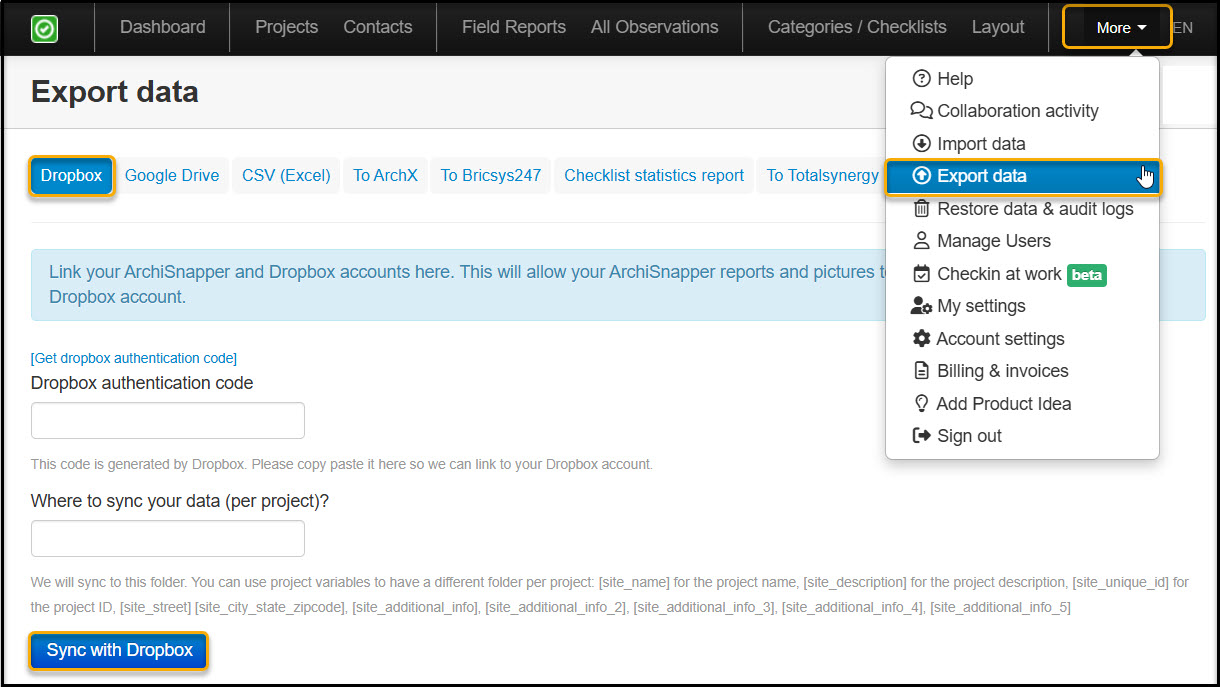Choose Restore data & audit logs
This screenshot has height=687, width=1220.
[1022, 209]
